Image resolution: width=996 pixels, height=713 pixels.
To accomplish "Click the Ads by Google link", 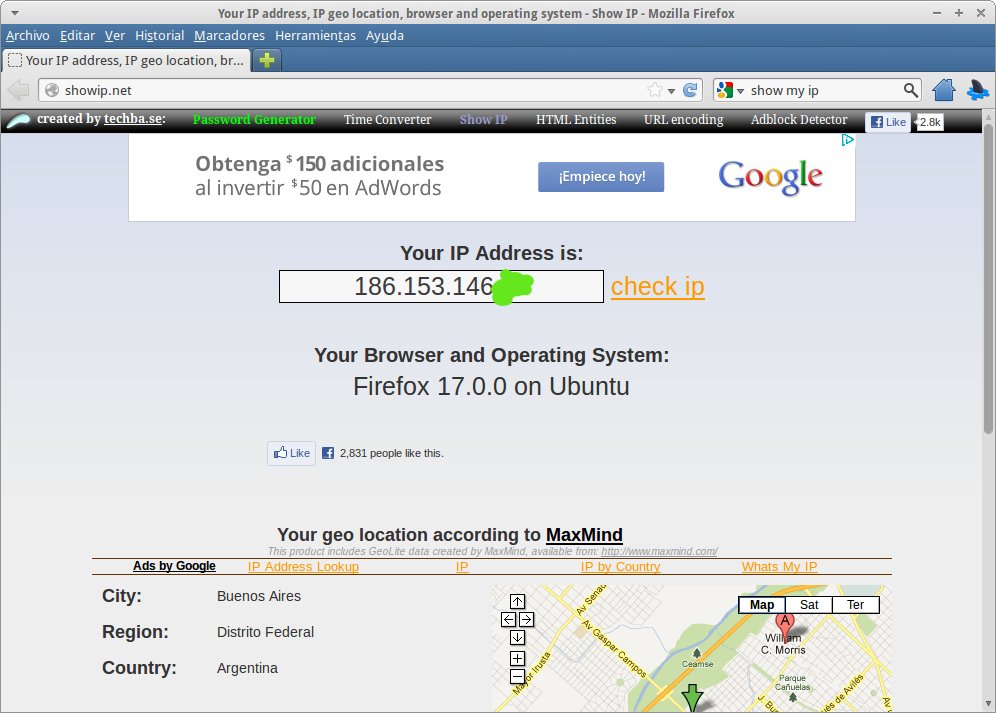I will pyautogui.click(x=174, y=566).
